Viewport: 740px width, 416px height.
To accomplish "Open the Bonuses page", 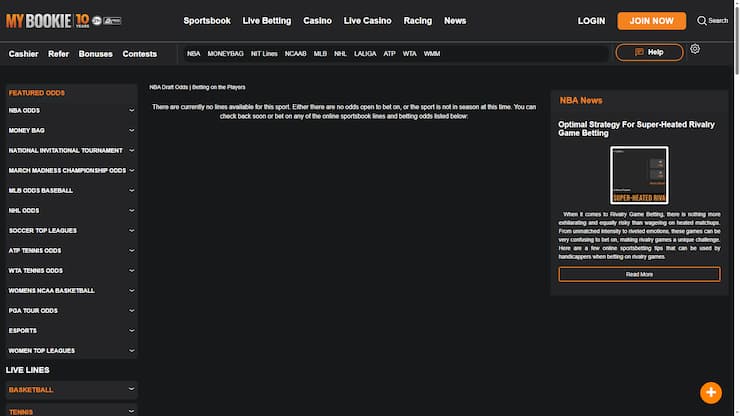I will [x=95, y=54].
